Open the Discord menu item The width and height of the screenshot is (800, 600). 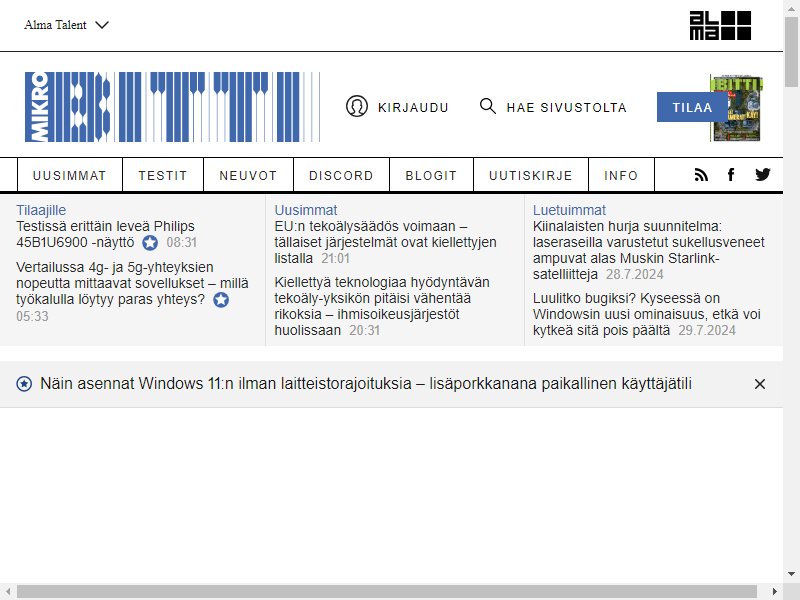pyautogui.click(x=341, y=176)
